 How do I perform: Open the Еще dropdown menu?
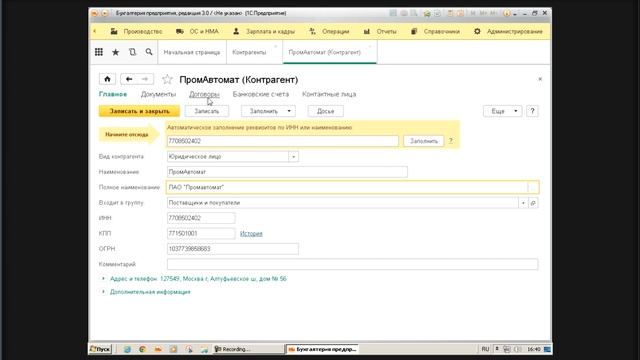pos(502,111)
